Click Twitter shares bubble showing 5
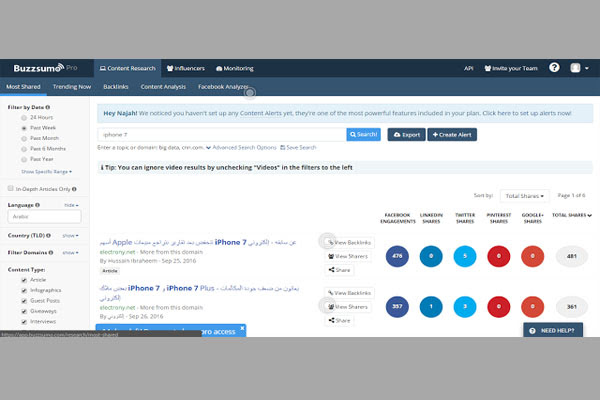Image resolution: width=600 pixels, height=400 pixels. pyautogui.click(x=465, y=256)
